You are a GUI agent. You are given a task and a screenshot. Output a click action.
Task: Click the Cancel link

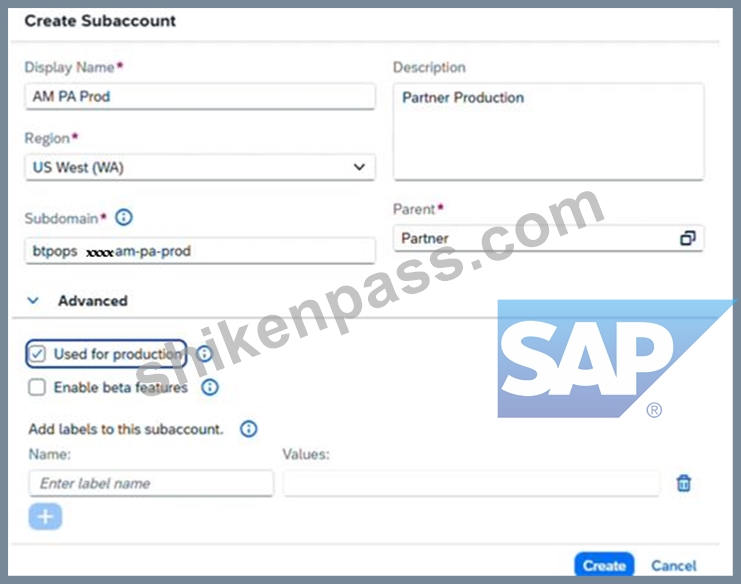point(673,566)
